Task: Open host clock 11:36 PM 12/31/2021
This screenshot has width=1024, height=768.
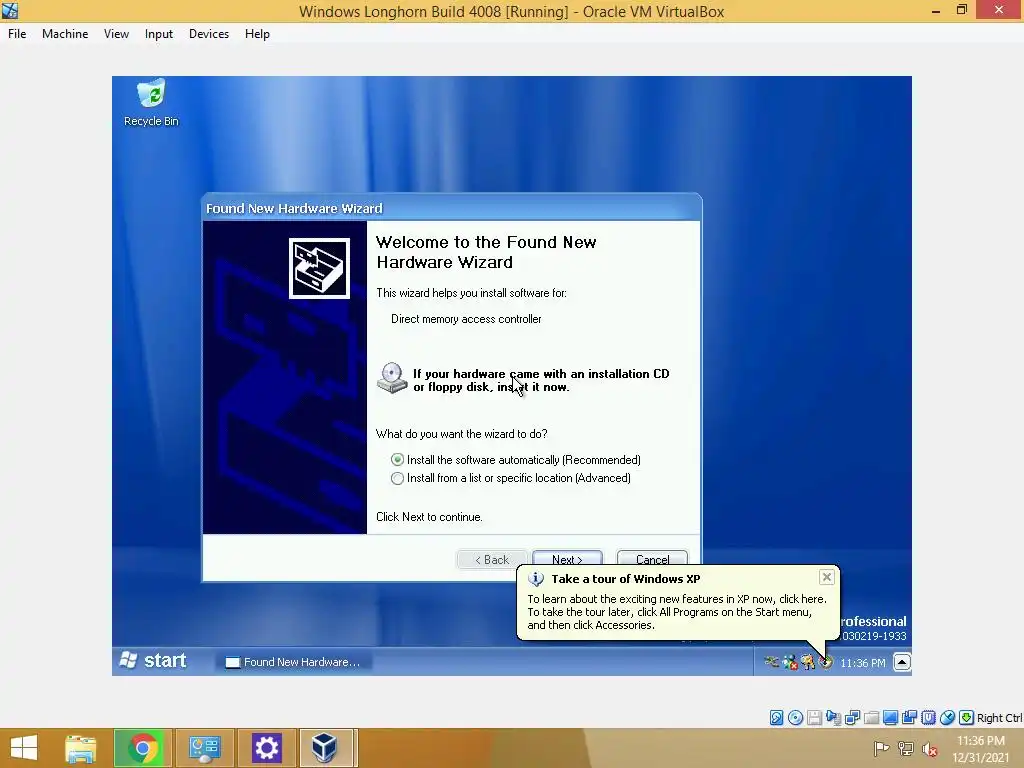Action: pyautogui.click(x=981, y=749)
